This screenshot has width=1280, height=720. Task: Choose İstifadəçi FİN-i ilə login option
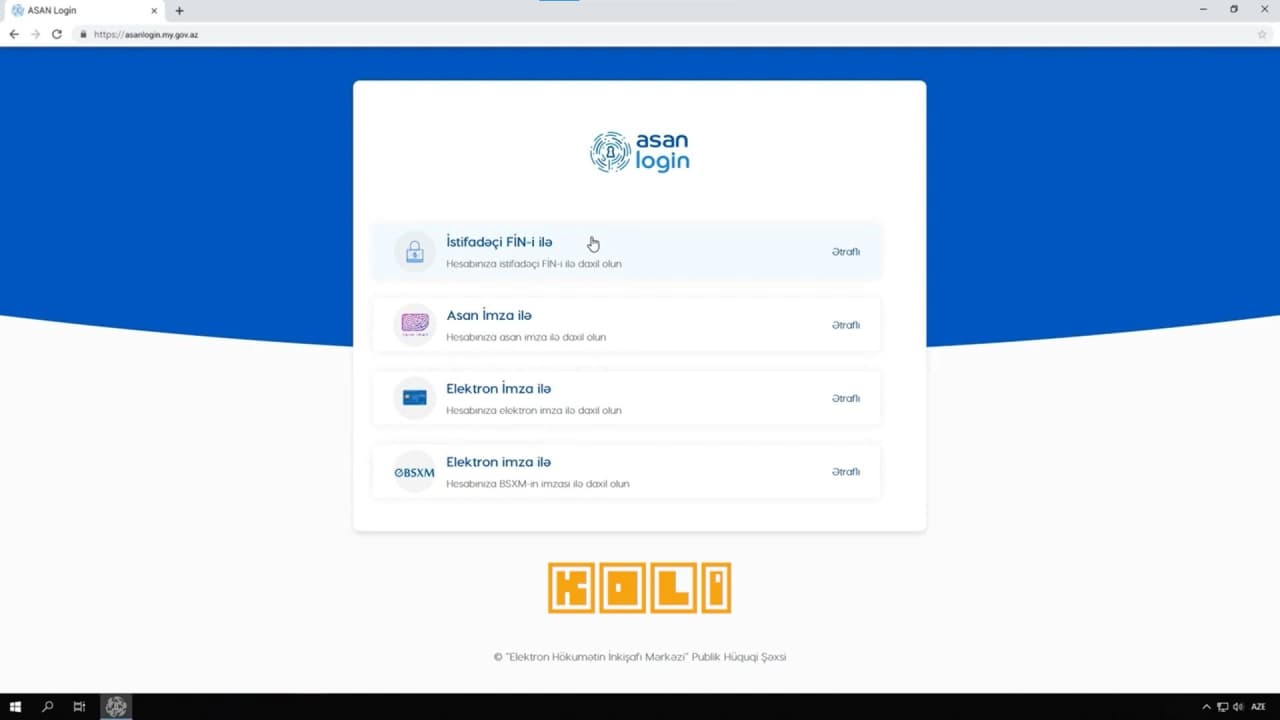(626, 252)
